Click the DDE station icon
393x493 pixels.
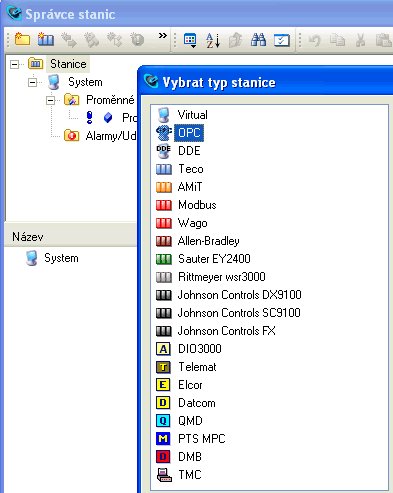[x=163, y=151]
